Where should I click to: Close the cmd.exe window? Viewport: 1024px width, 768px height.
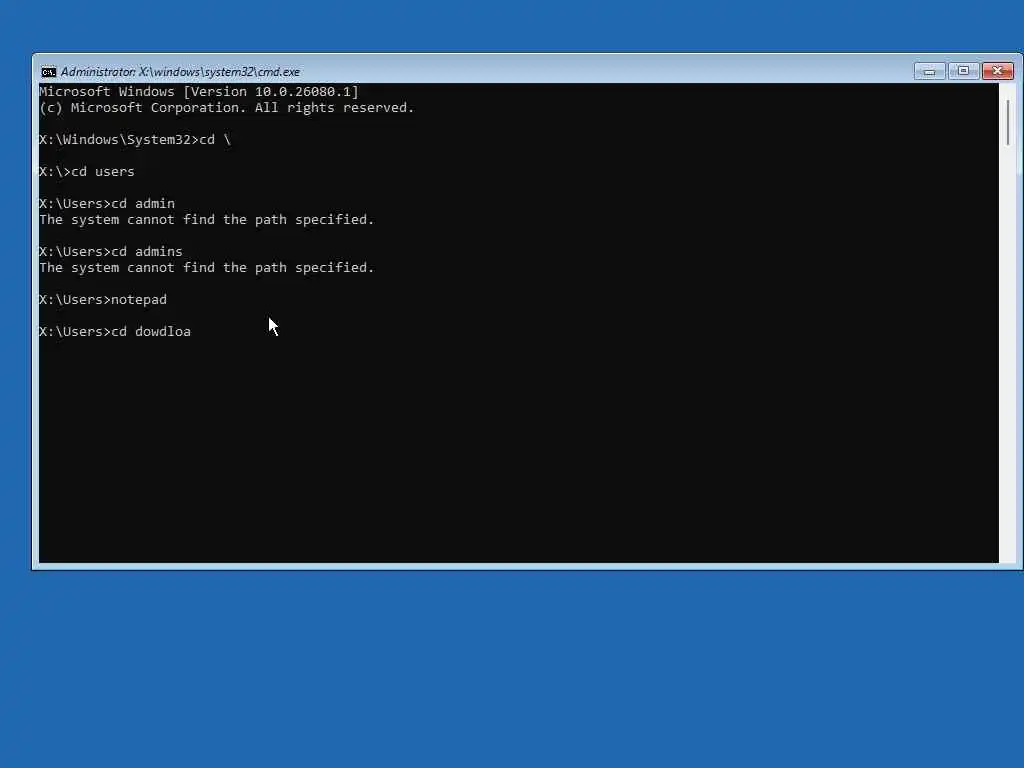(998, 71)
